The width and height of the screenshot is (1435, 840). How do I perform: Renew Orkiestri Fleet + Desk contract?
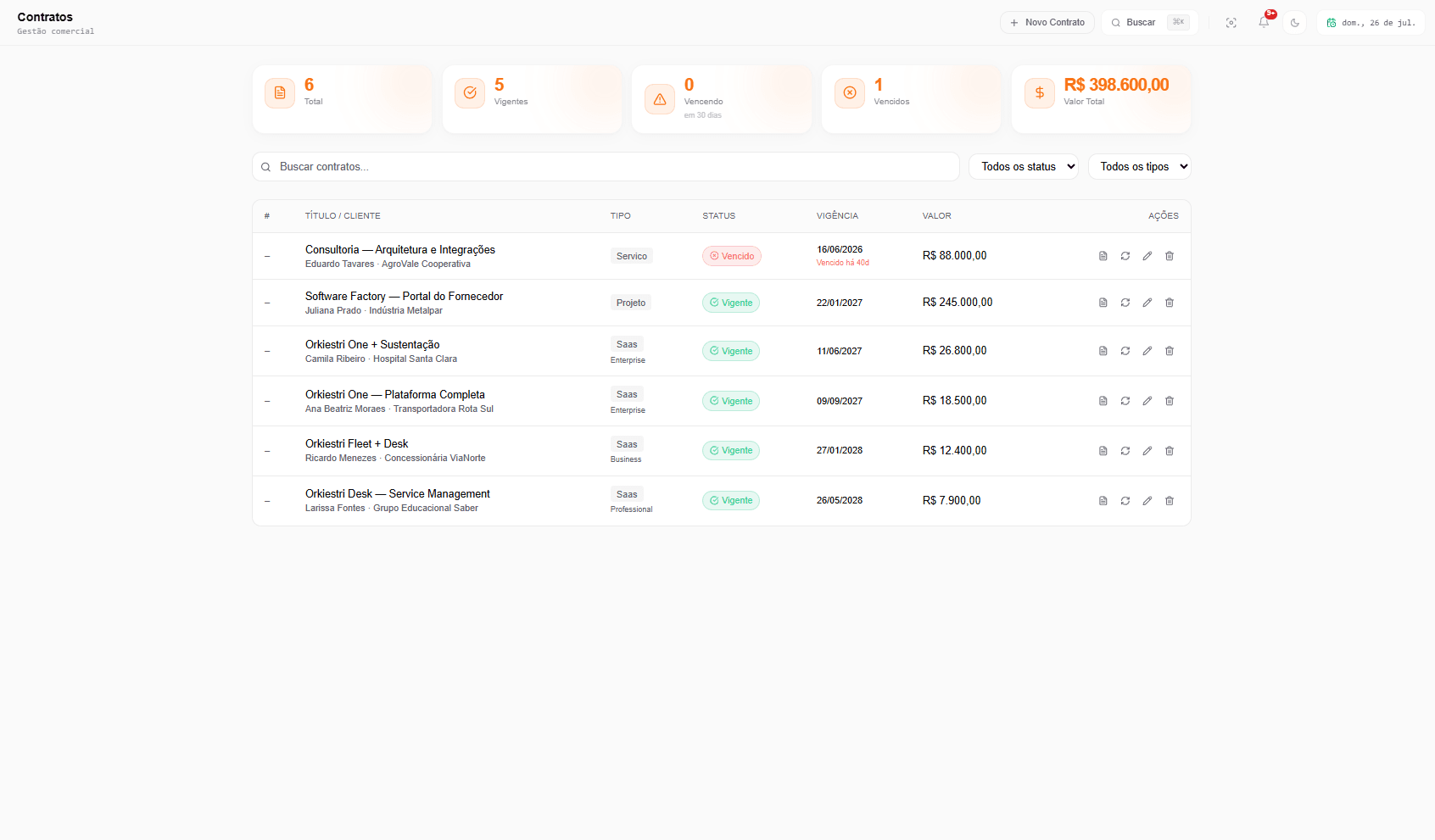click(x=1125, y=451)
